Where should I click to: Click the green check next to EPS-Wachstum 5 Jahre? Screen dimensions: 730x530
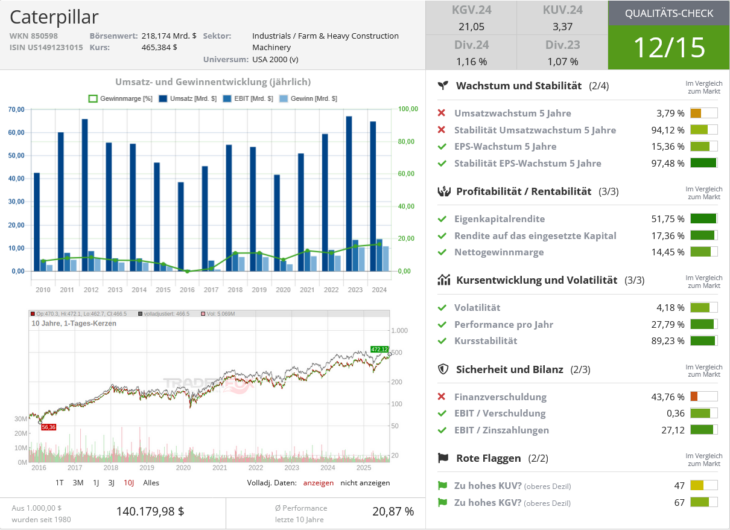[442, 146]
